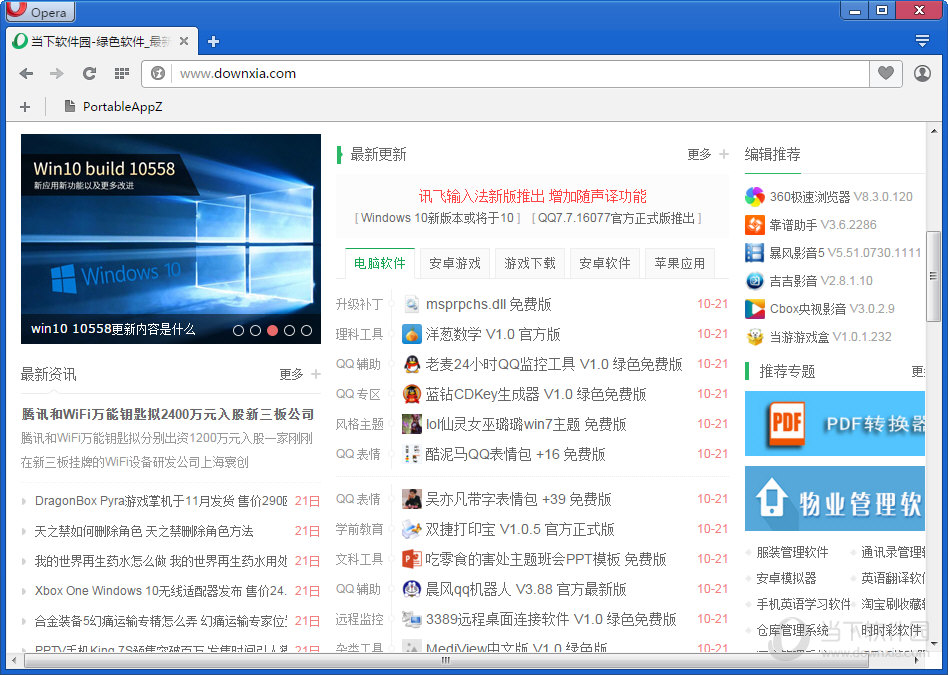This screenshot has width=948, height=675.
Task: Switch to the 安卓游戏 tab
Action: point(455,263)
